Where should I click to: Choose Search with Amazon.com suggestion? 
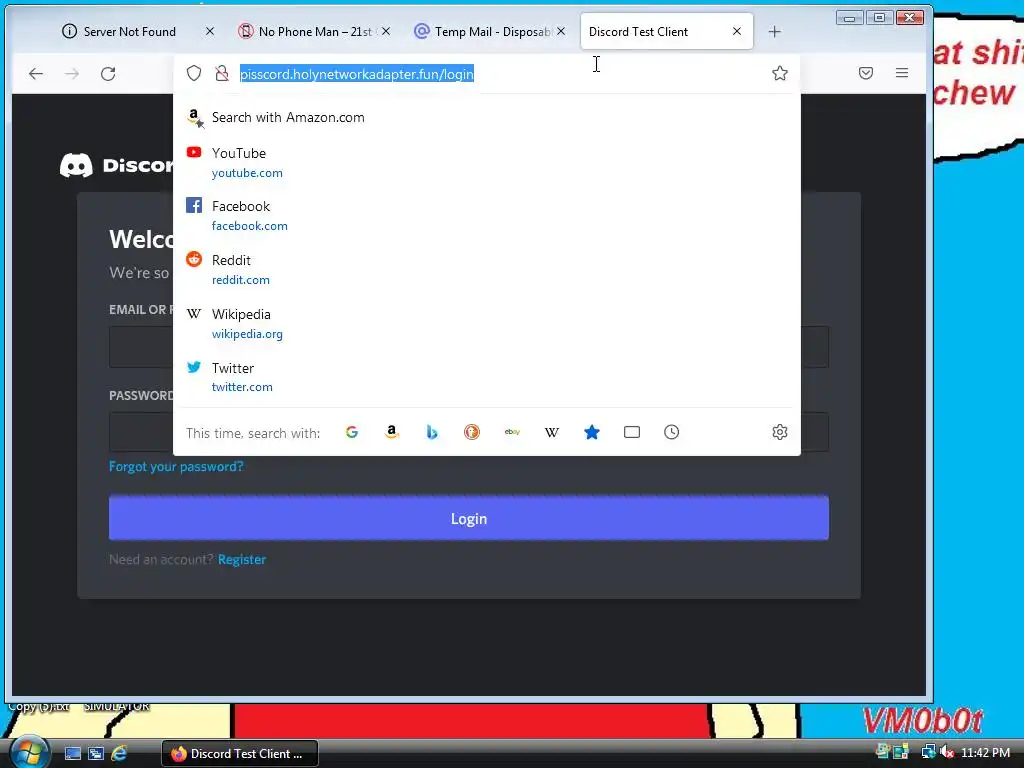(487, 118)
